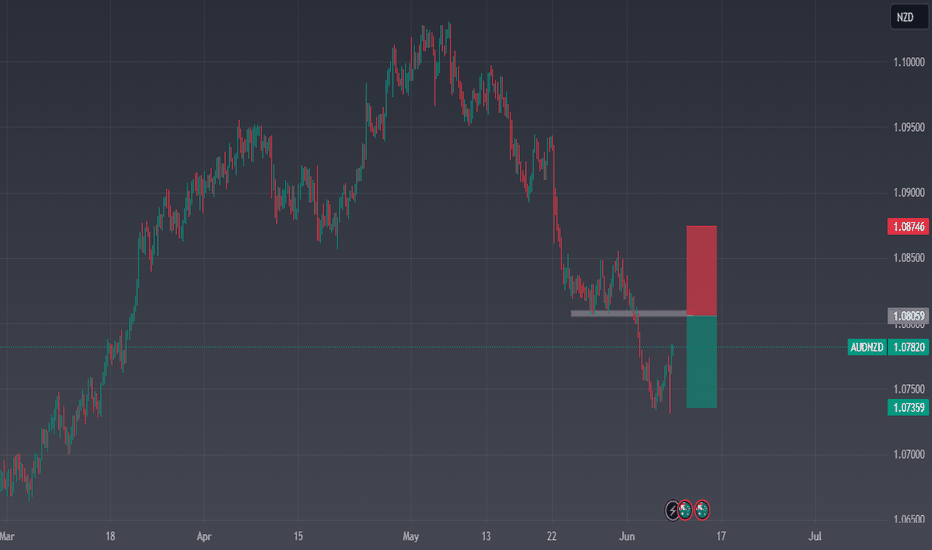This screenshot has height=550, width=932.
Task: Click the 13 date axis label
Action: pos(486,536)
